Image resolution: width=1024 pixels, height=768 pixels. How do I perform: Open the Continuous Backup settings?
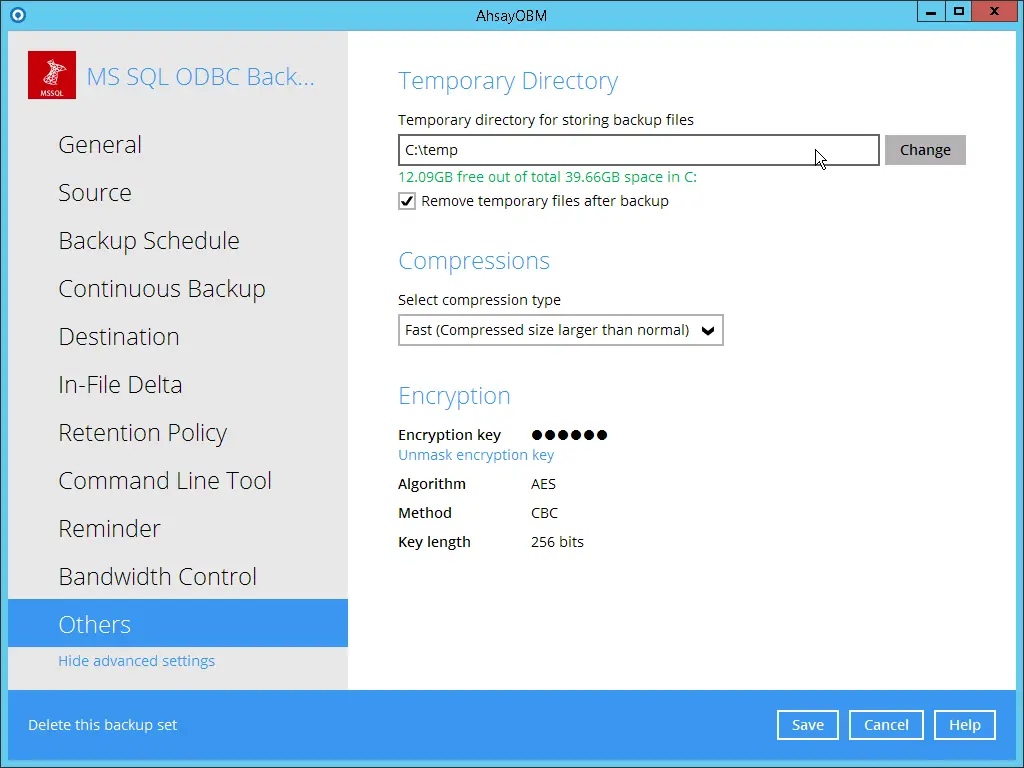162,288
